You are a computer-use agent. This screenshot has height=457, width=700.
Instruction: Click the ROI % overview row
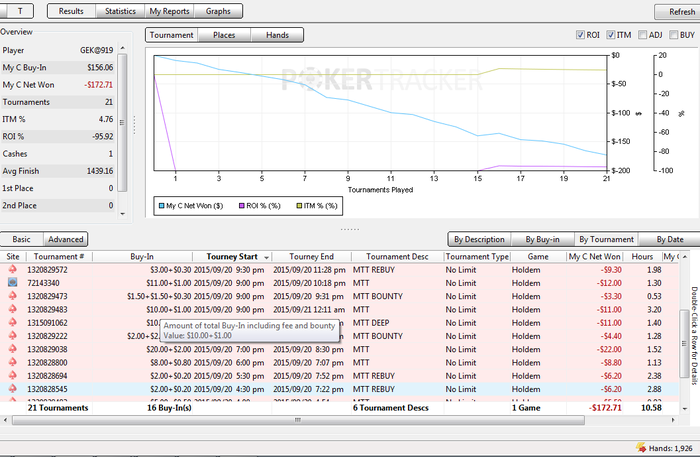[x=58, y=137]
